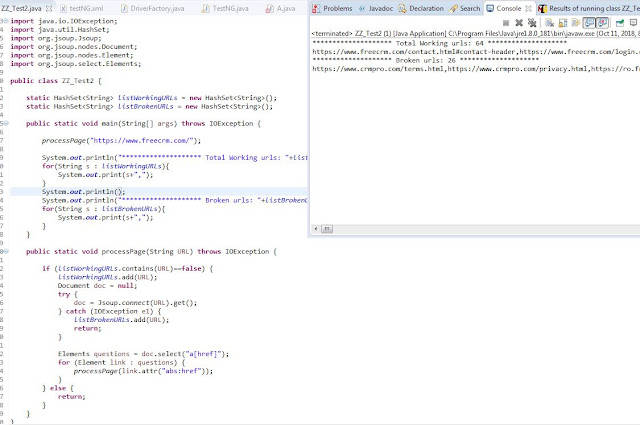This screenshot has width=640, height=425.
Task: Click the Search tab flashlight icon
Action: point(453,8)
